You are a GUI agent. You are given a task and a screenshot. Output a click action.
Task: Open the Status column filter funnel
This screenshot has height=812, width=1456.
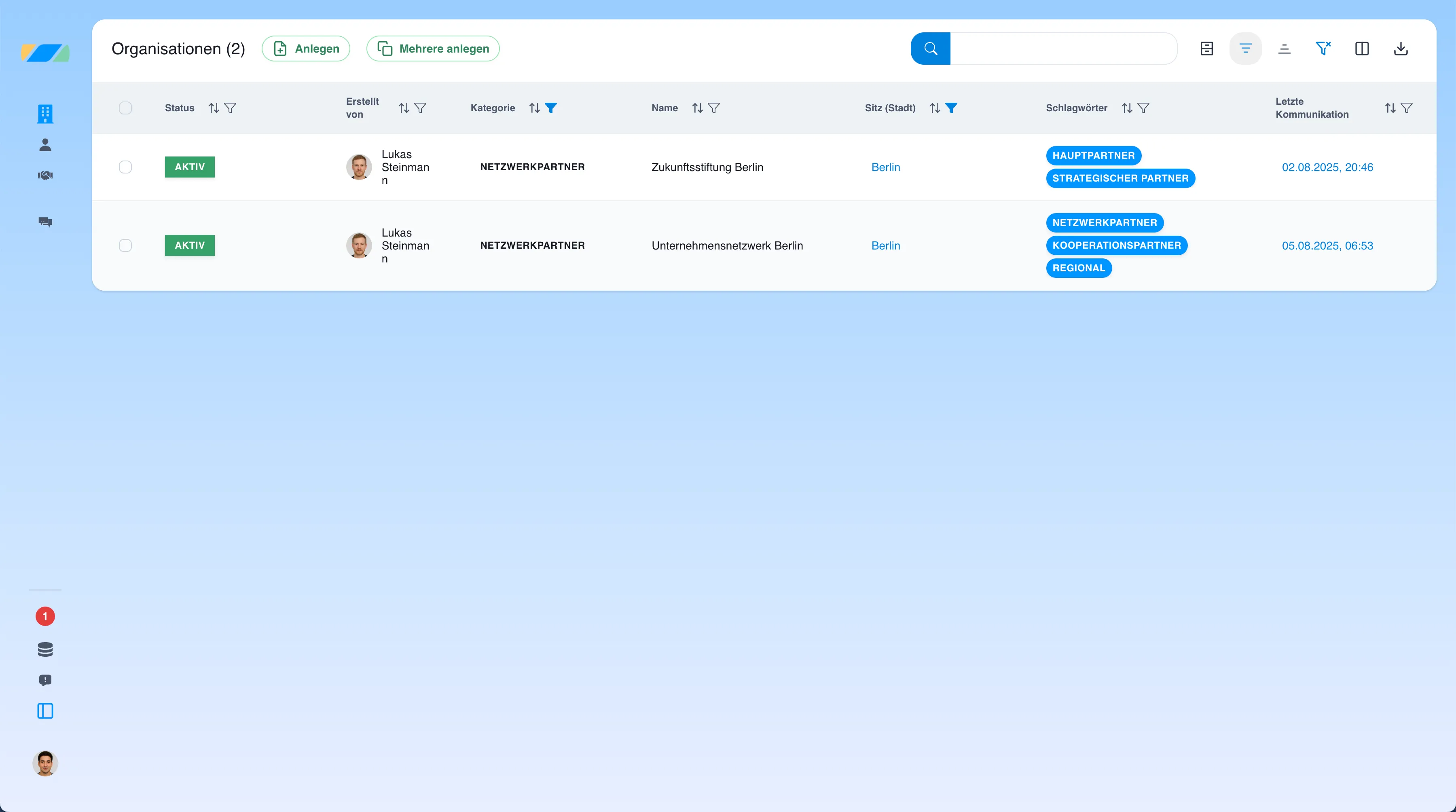tap(230, 108)
